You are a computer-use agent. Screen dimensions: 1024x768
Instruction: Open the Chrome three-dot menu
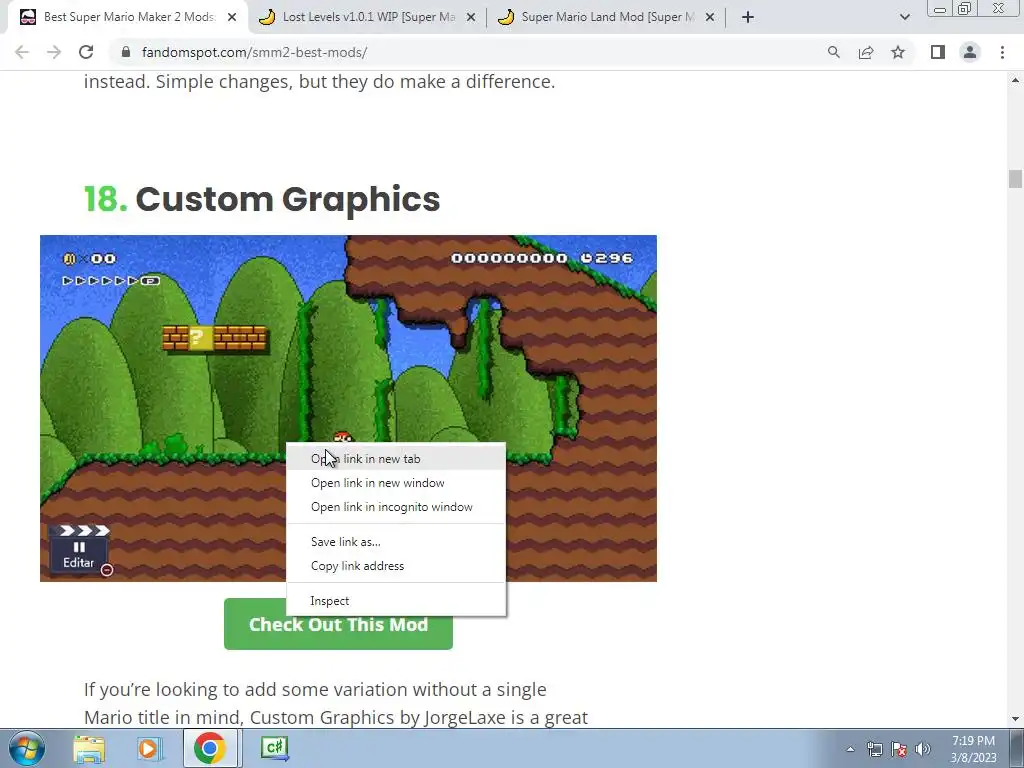[1002, 52]
